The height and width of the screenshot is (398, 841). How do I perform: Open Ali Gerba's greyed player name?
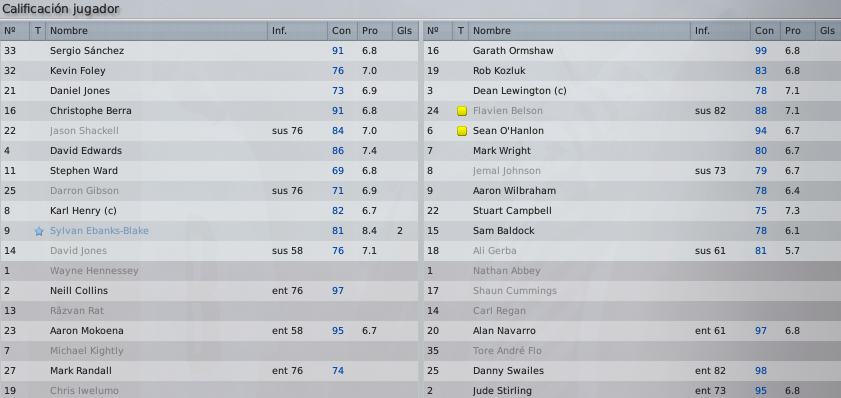click(x=495, y=251)
